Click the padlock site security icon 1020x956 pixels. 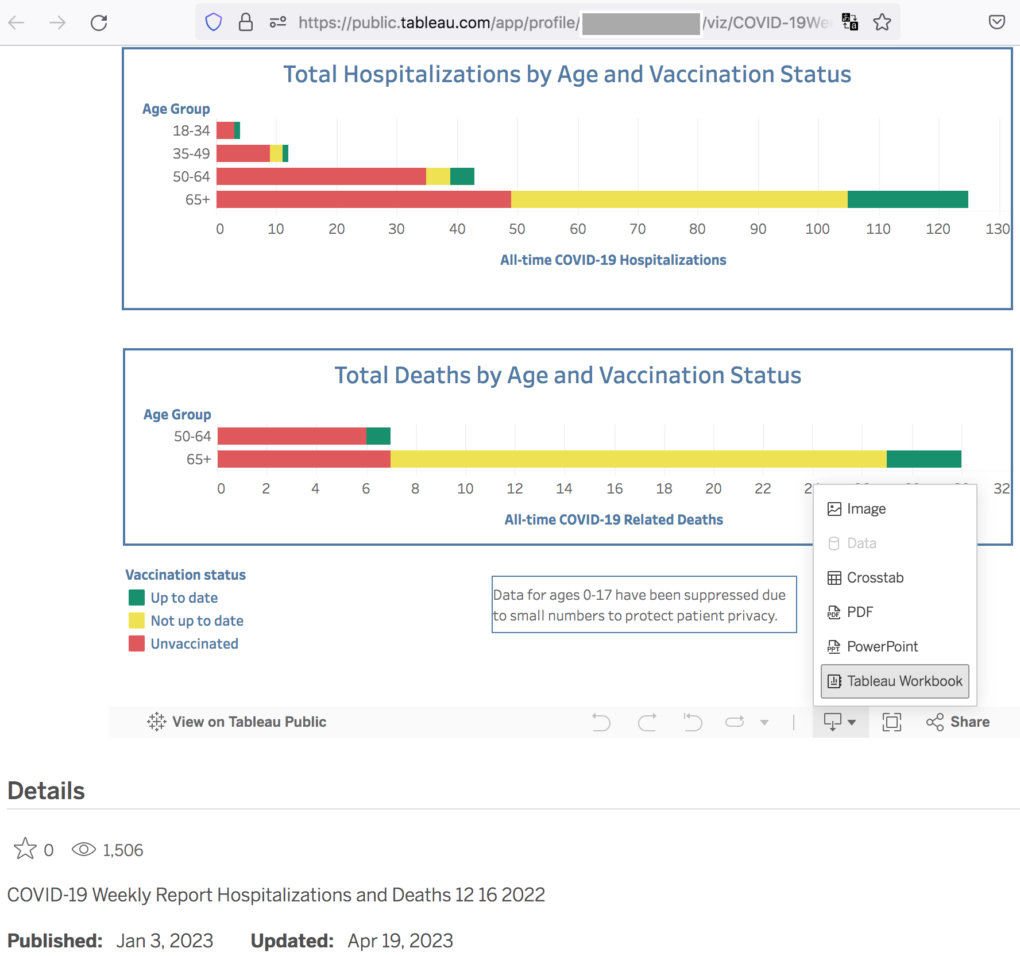(245, 22)
